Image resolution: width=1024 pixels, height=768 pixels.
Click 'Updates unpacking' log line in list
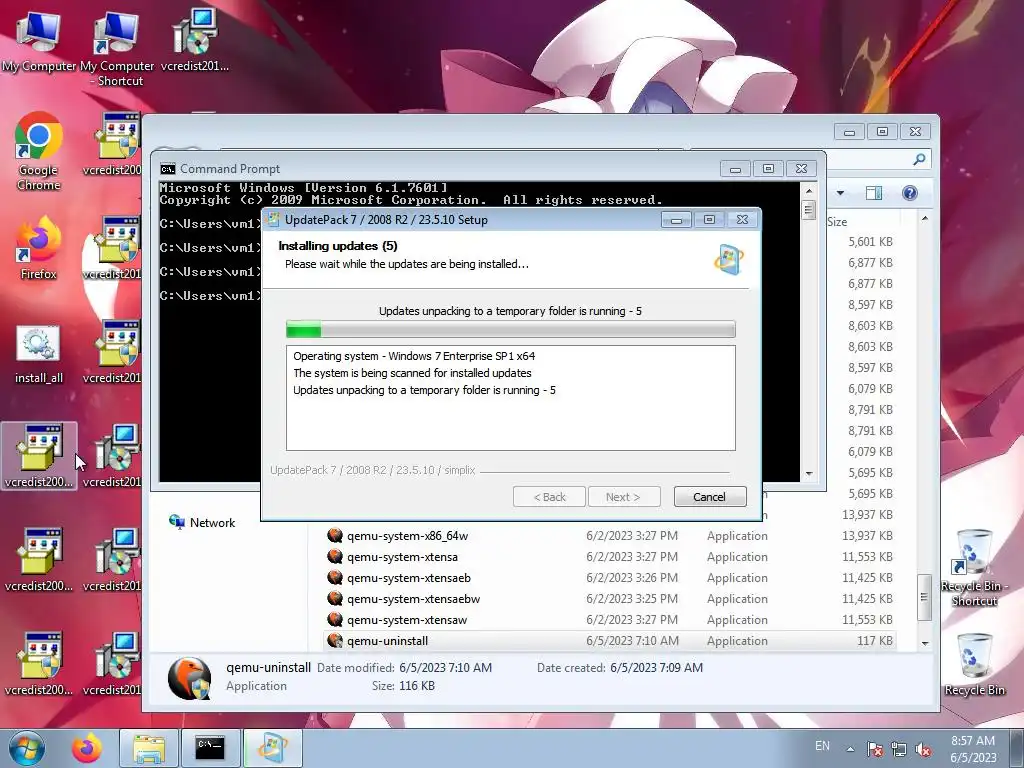424,390
